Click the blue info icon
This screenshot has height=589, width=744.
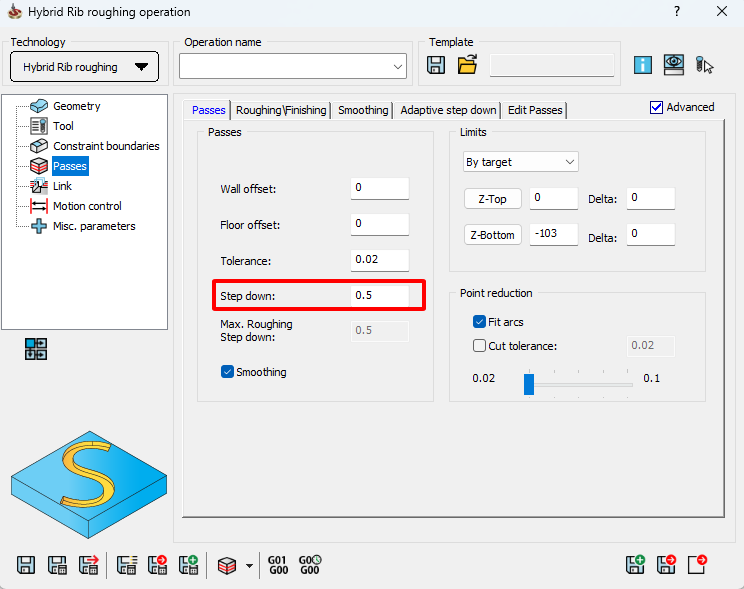tap(643, 65)
